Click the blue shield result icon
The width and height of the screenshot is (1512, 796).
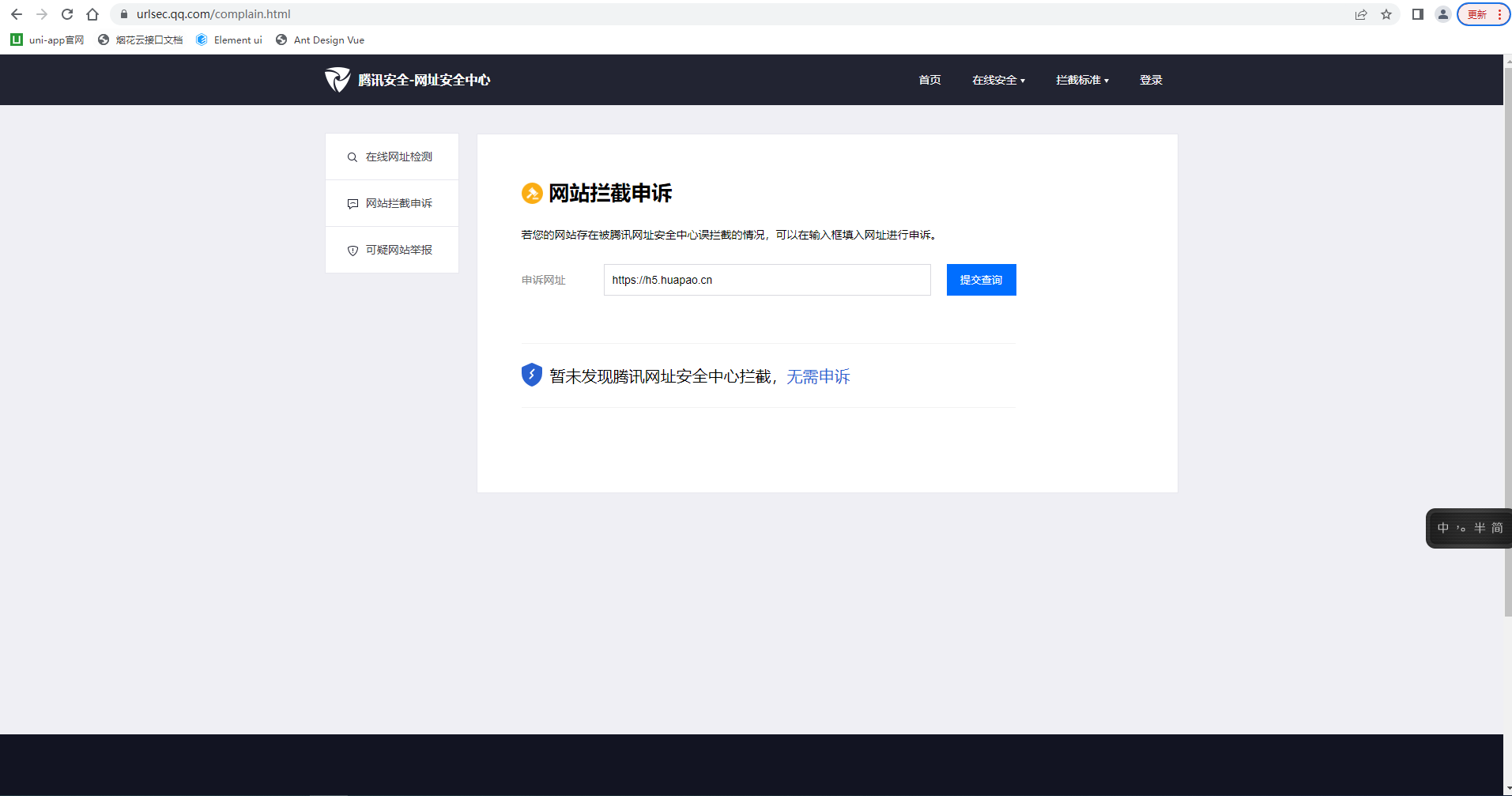(532, 375)
